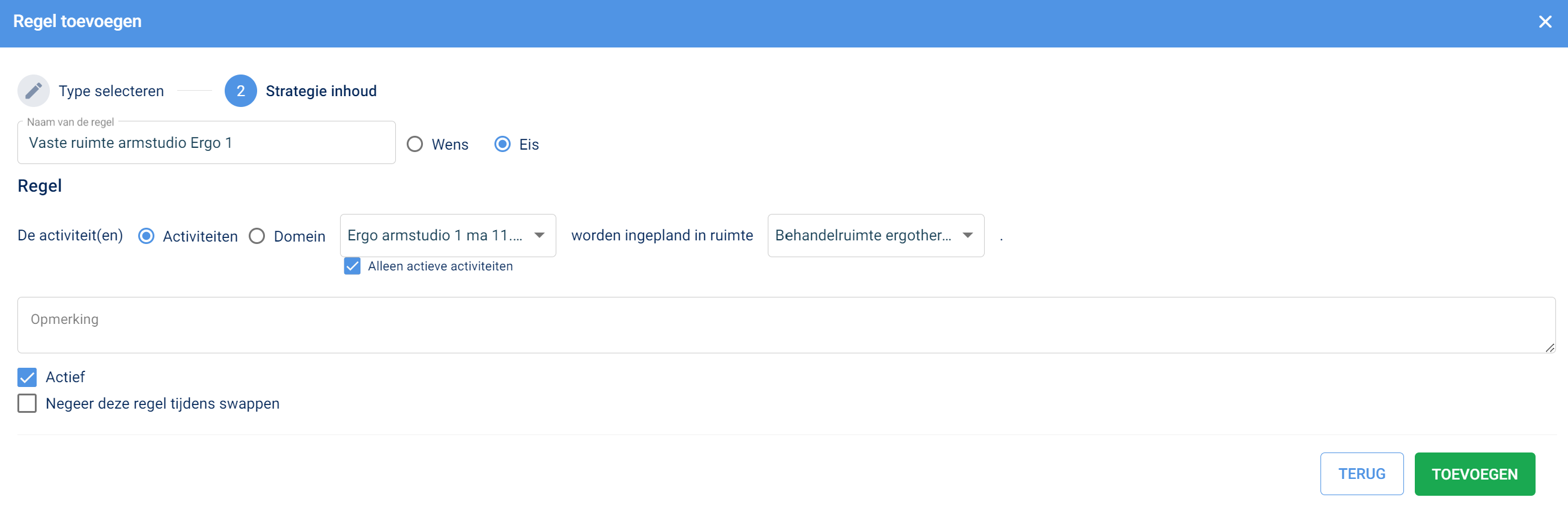Image resolution: width=1568 pixels, height=524 pixels.
Task: Toggle the Actief checkbox
Action: click(x=28, y=377)
